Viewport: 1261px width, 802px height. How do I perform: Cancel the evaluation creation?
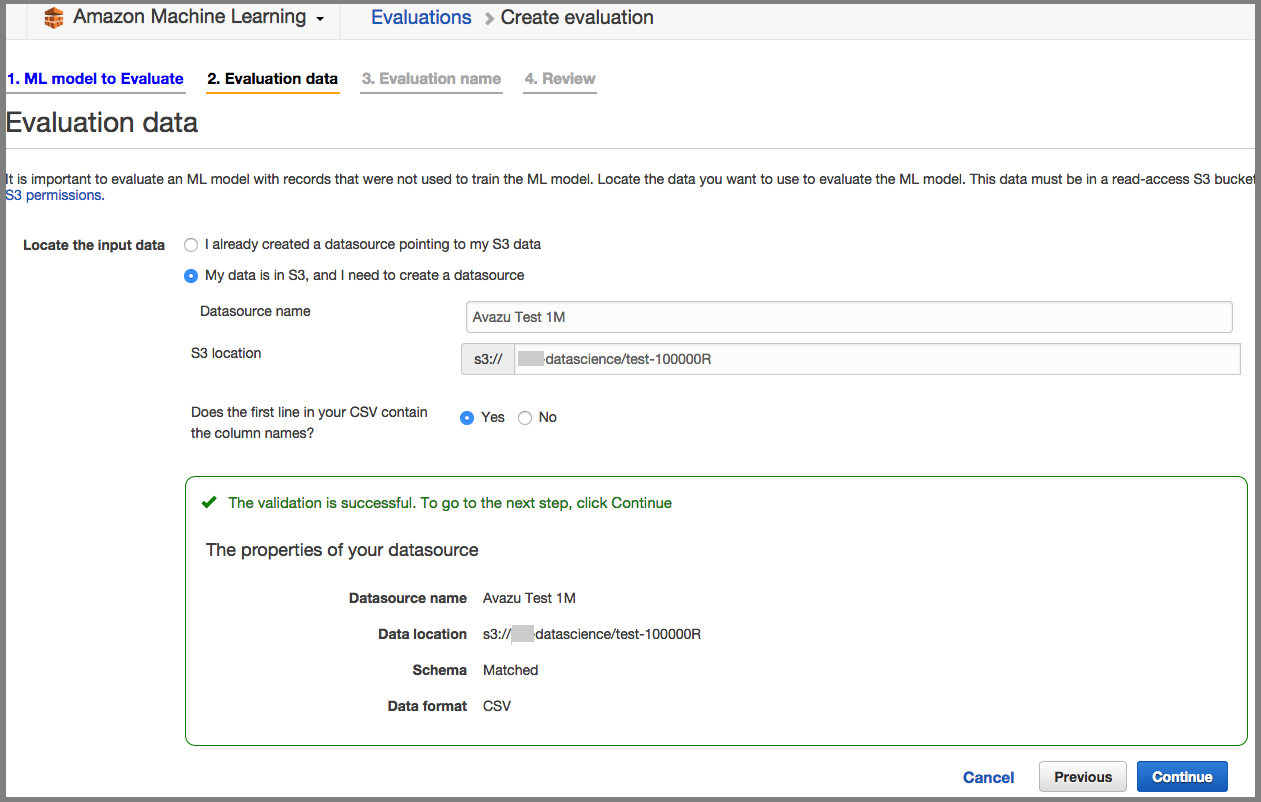[x=988, y=777]
